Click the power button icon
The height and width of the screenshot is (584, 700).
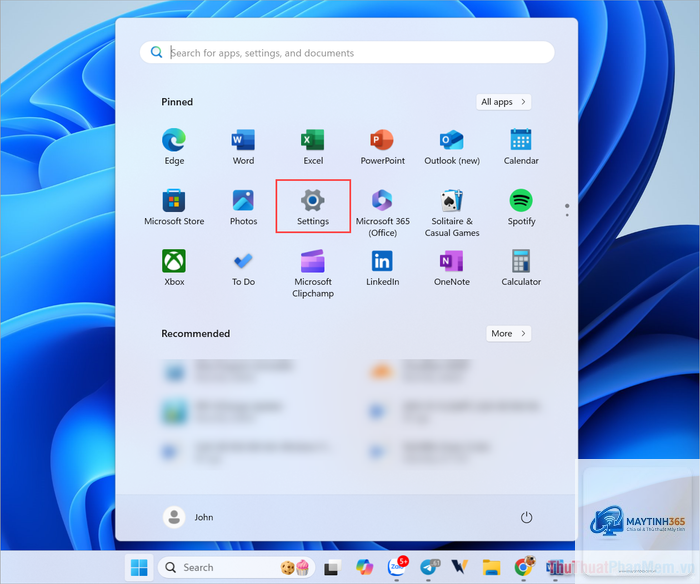click(x=526, y=517)
